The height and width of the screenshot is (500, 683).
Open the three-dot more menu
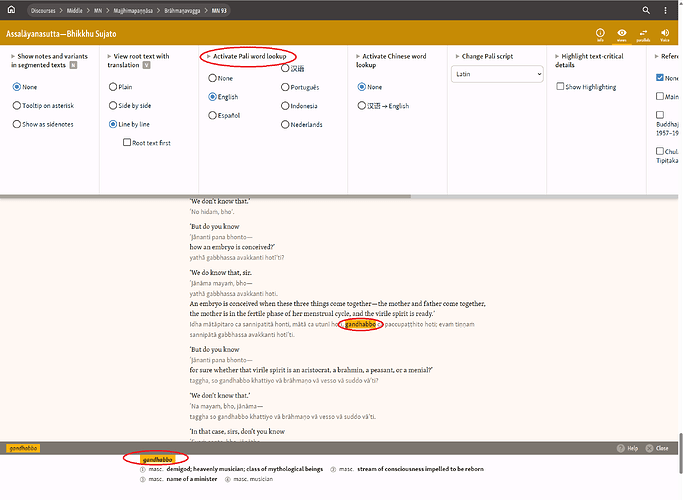(x=665, y=10)
